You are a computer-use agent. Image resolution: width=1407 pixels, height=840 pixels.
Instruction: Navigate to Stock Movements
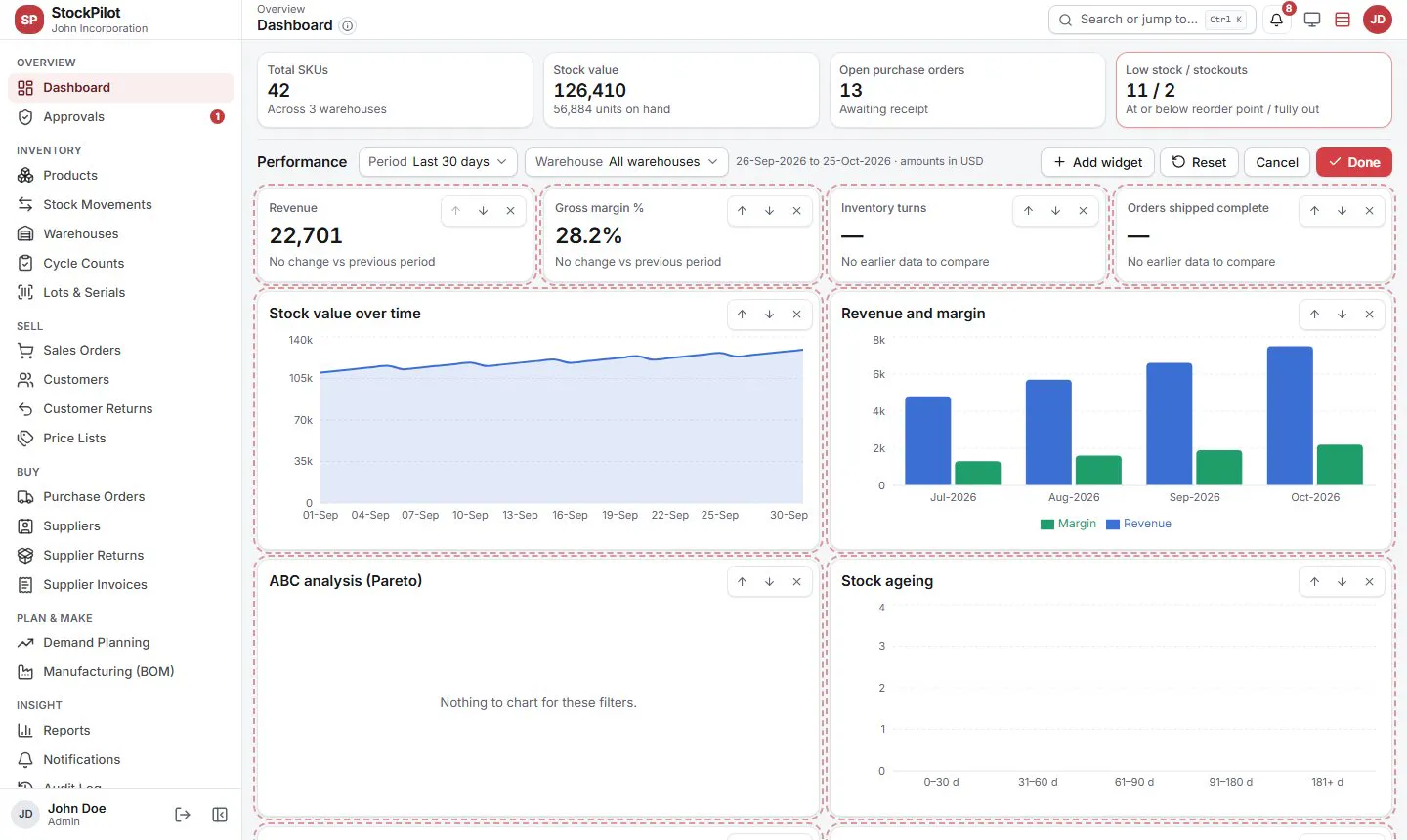click(121, 205)
